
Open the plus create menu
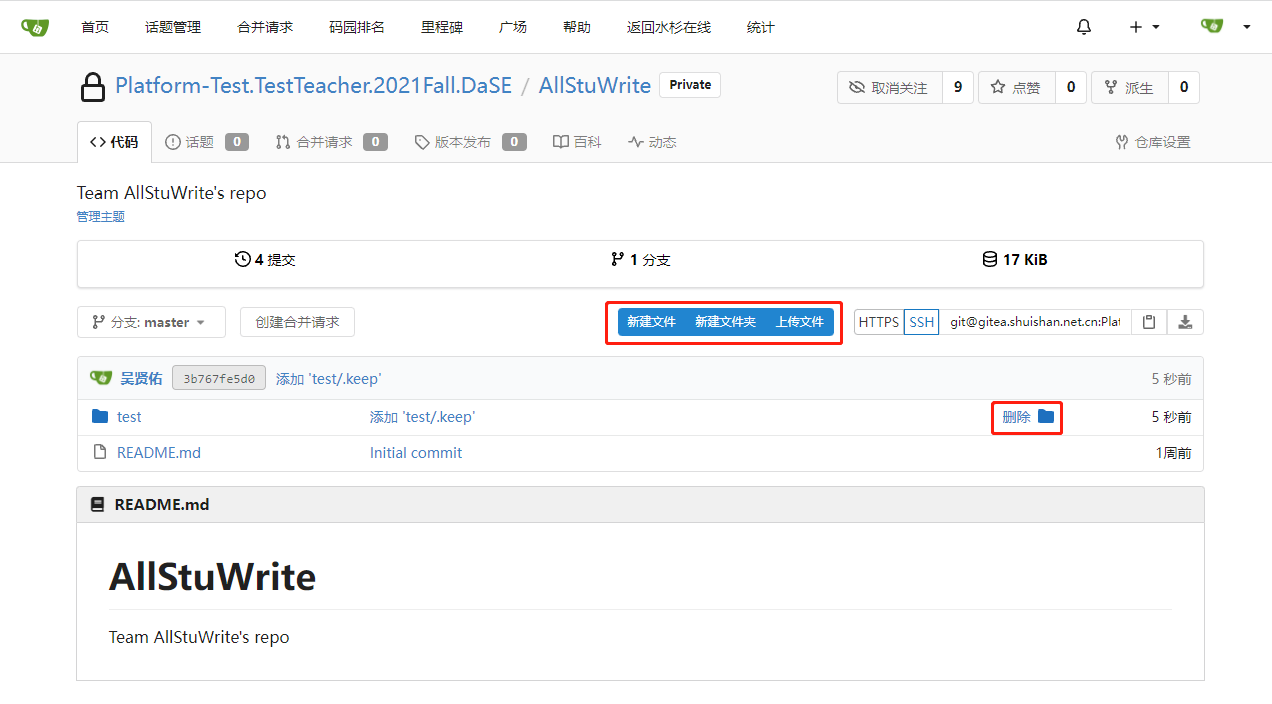[1145, 27]
